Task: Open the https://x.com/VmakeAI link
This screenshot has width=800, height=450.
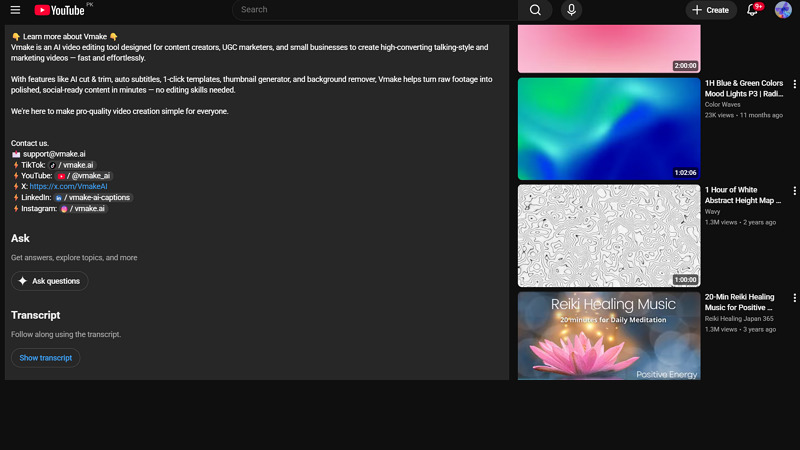Action: pos(68,186)
